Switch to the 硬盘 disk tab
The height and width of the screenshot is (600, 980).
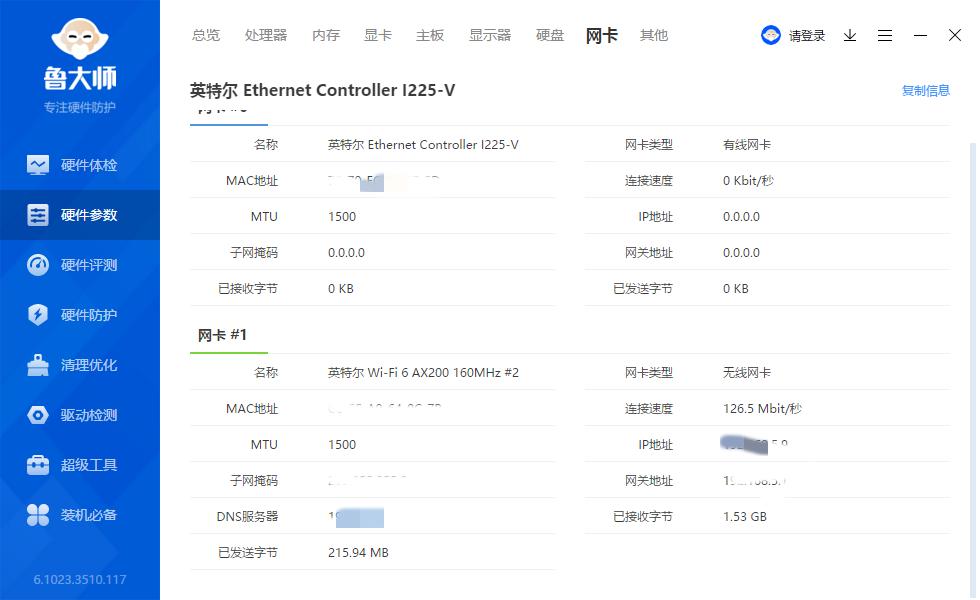coord(550,35)
